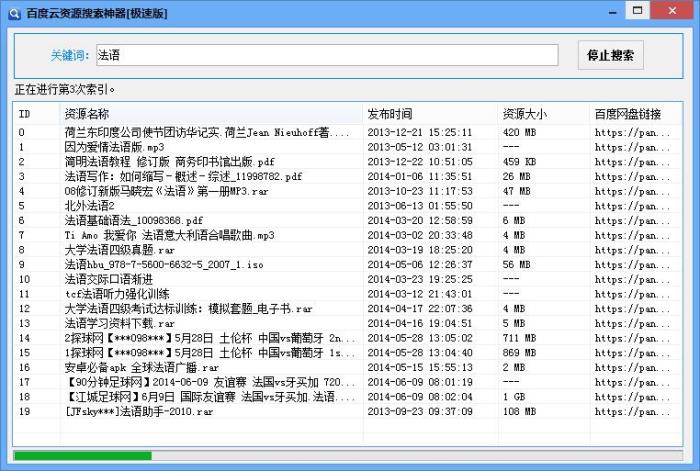Open the https://pan link in row 10
Image resolution: width=700 pixels, height=471 pixels.
pyautogui.click(x=632, y=279)
